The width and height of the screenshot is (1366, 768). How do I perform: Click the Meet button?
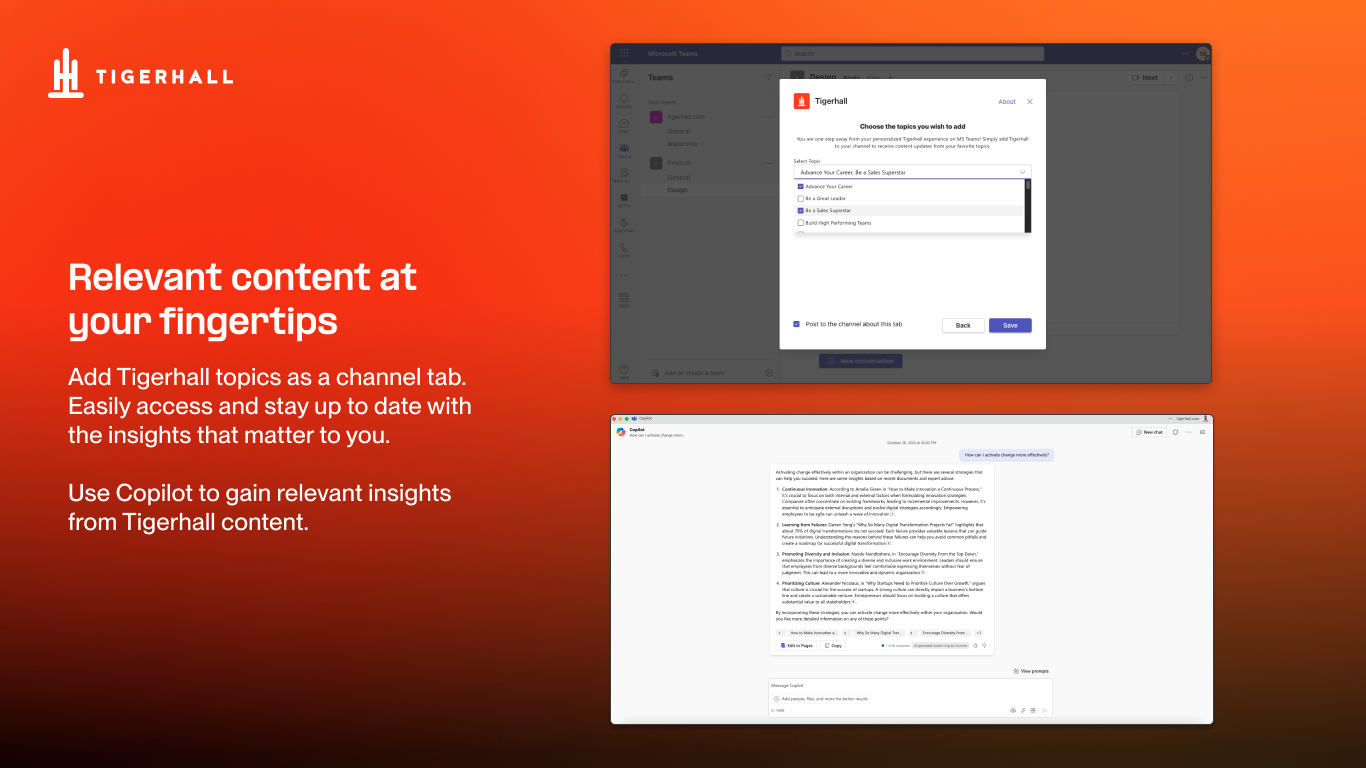pyautogui.click(x=1144, y=77)
